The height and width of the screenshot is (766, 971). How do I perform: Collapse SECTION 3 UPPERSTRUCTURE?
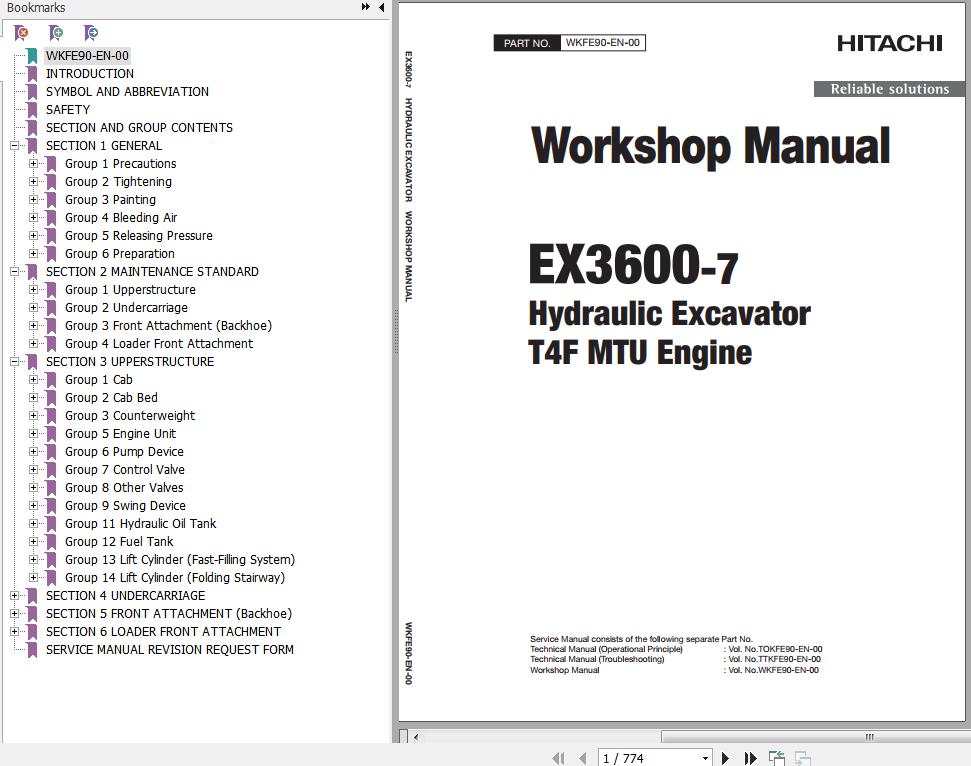(14, 362)
